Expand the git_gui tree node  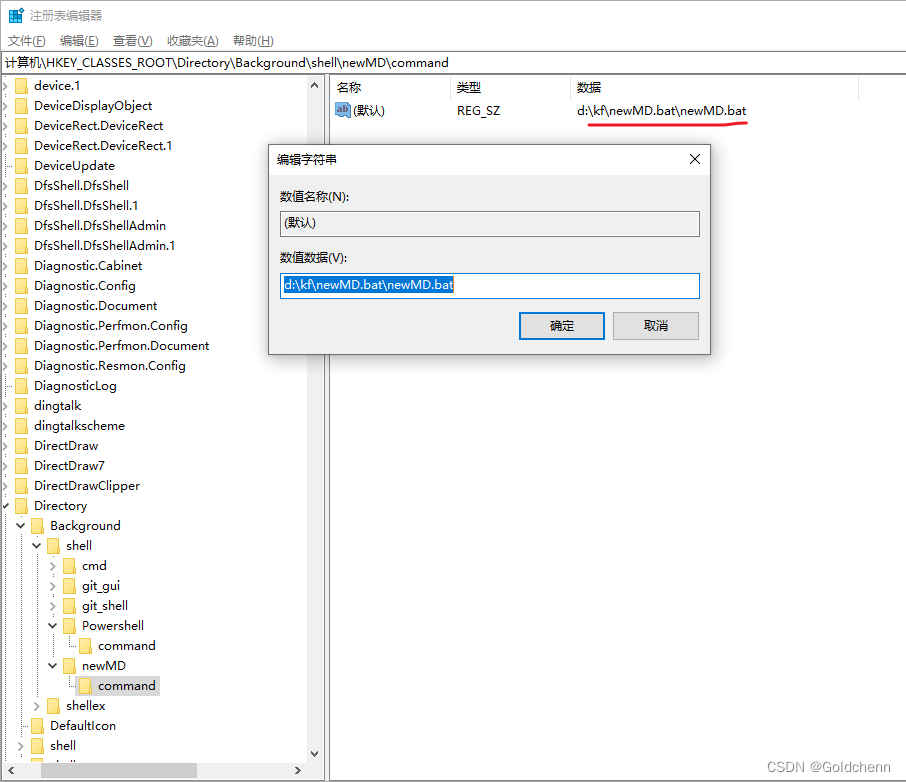[x=52, y=585]
